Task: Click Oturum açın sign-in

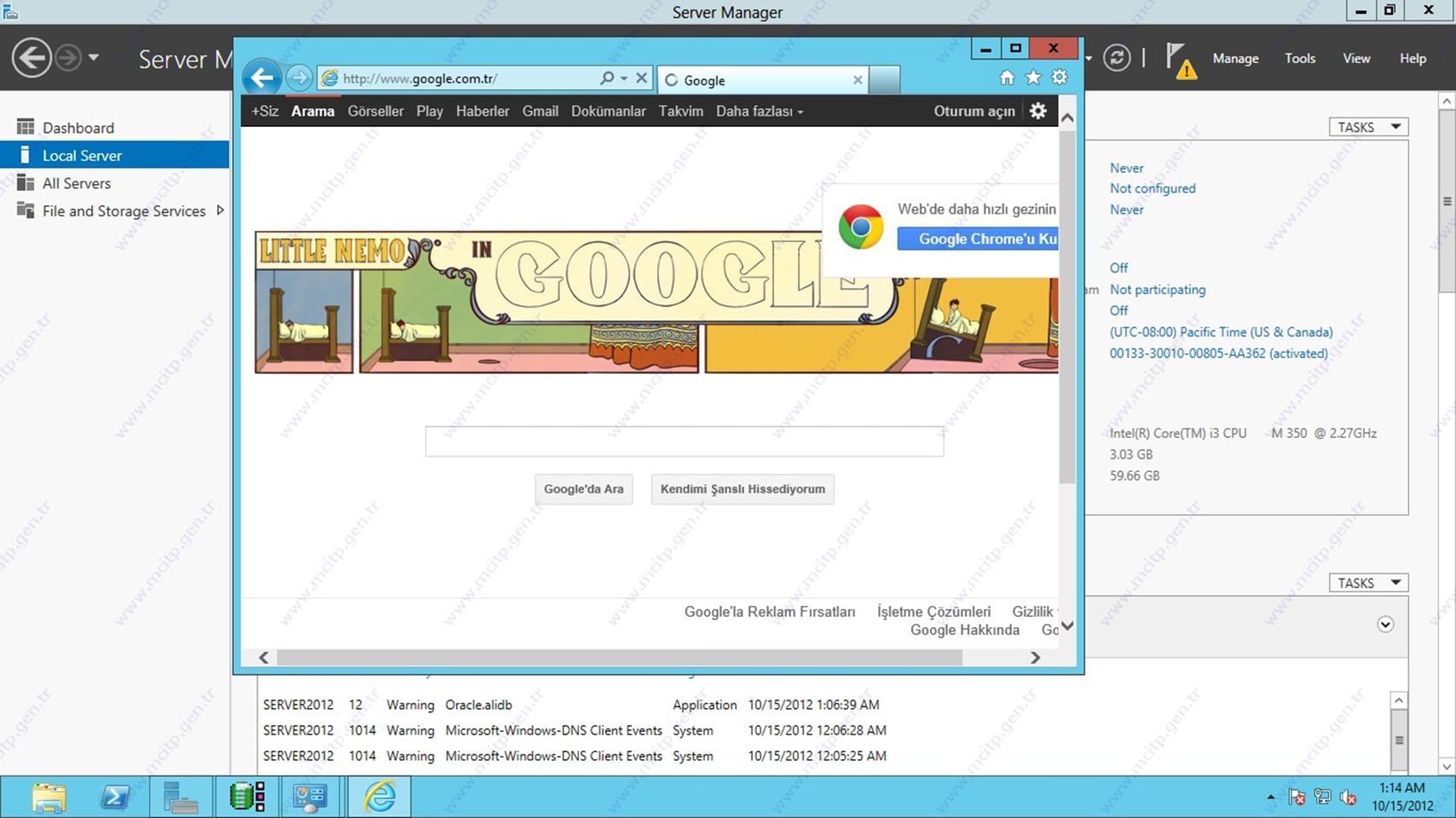Action: (974, 112)
